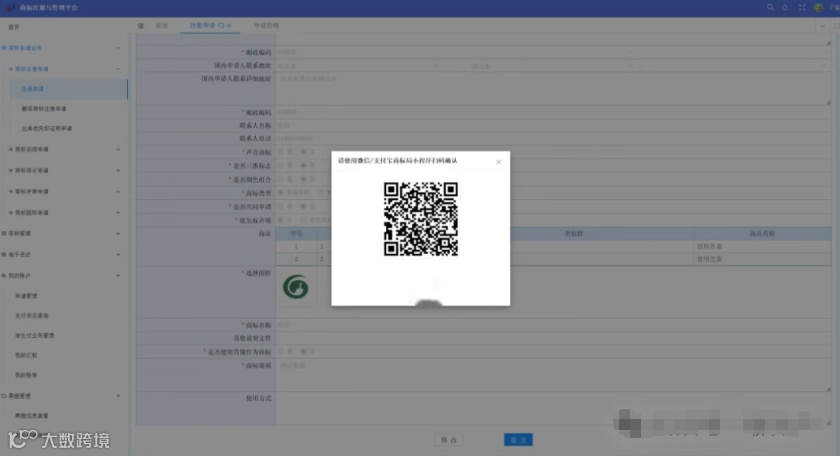Click the green trademark image thumbnail
Image resolution: width=840 pixels, height=456 pixels.
296,287
